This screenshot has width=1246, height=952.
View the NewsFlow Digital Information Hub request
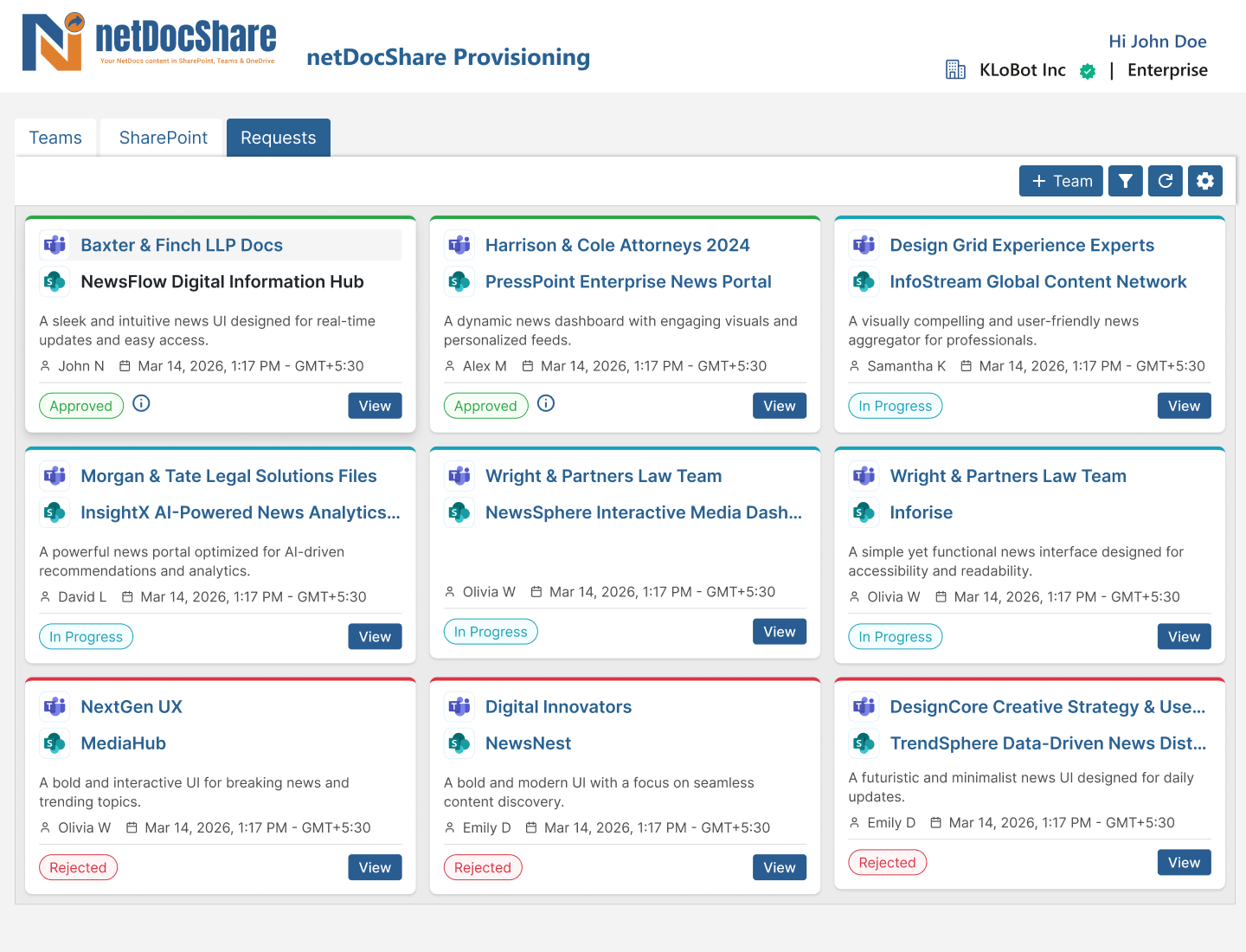coord(375,405)
